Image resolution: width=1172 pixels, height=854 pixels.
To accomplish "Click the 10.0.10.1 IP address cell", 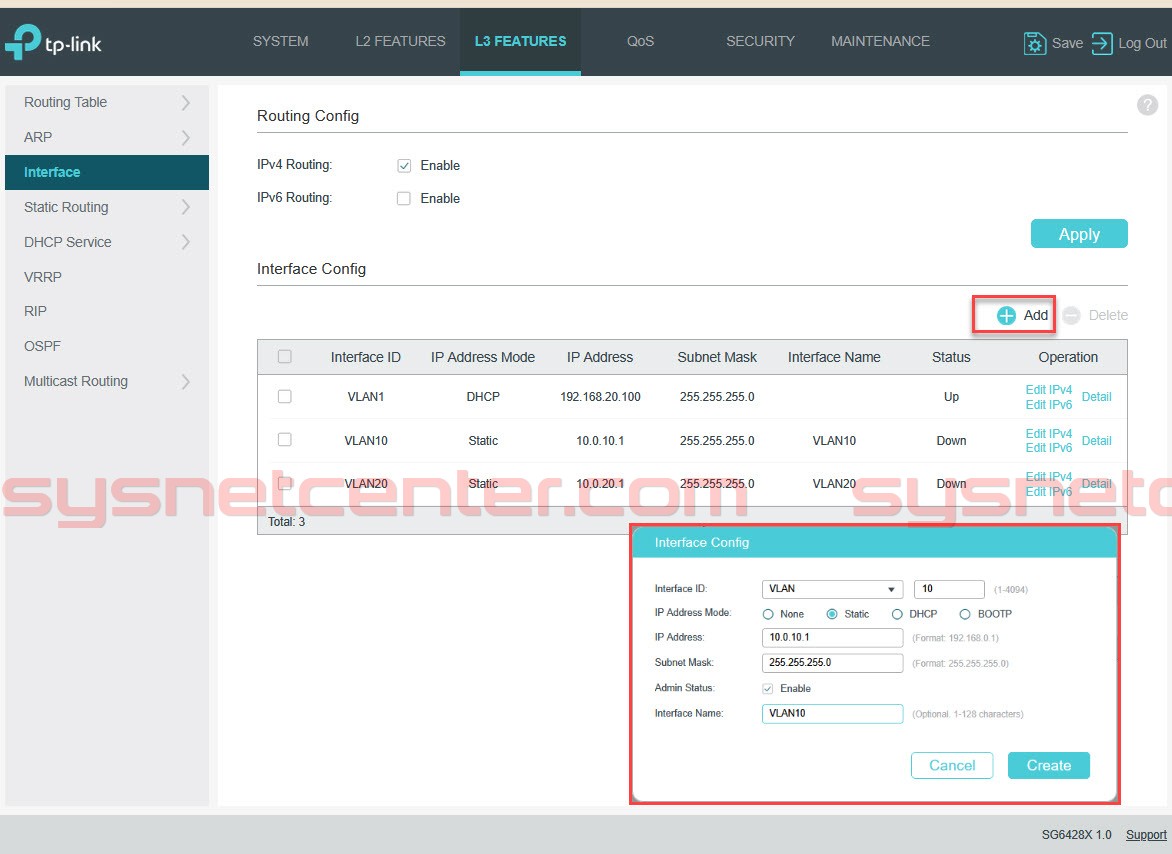I will (x=600, y=441).
